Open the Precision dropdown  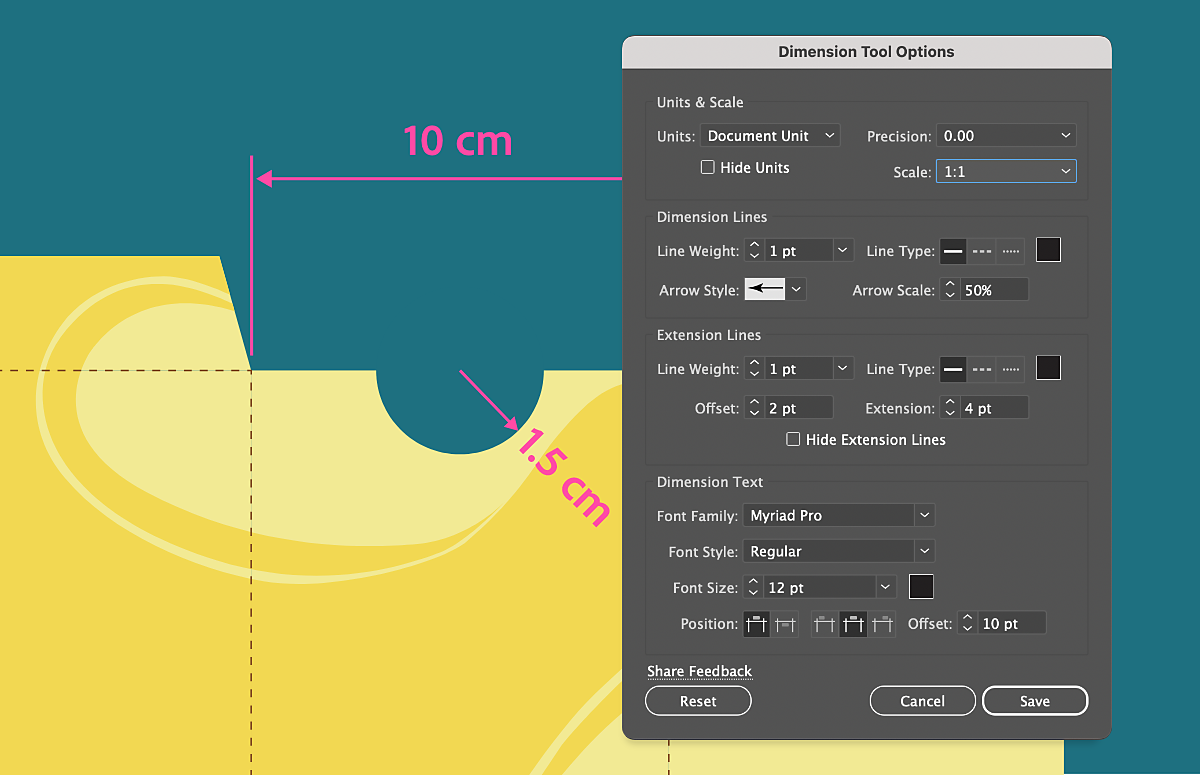tap(1006, 135)
